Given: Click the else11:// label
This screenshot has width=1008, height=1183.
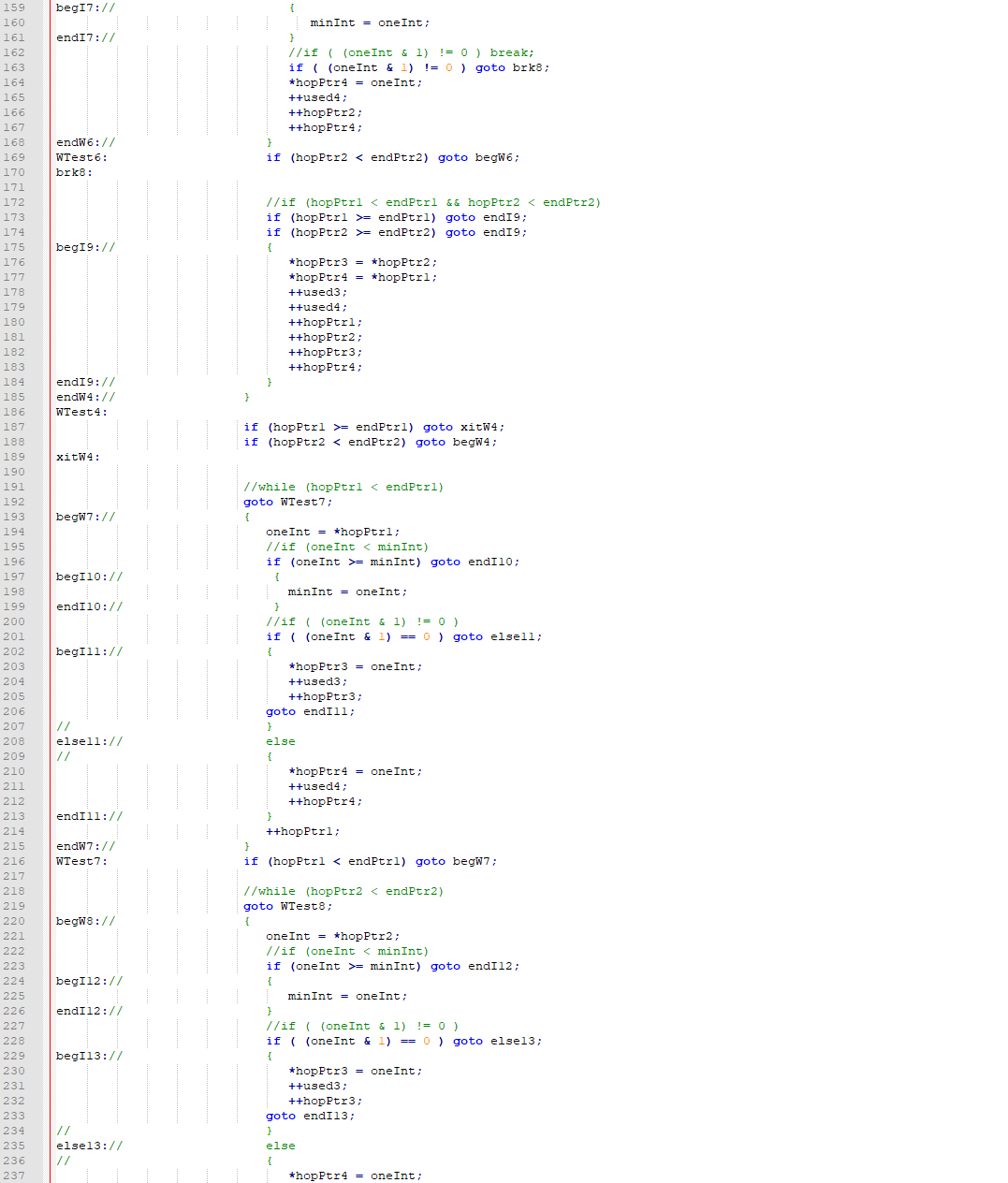Looking at the screenshot, I should click(89, 741).
